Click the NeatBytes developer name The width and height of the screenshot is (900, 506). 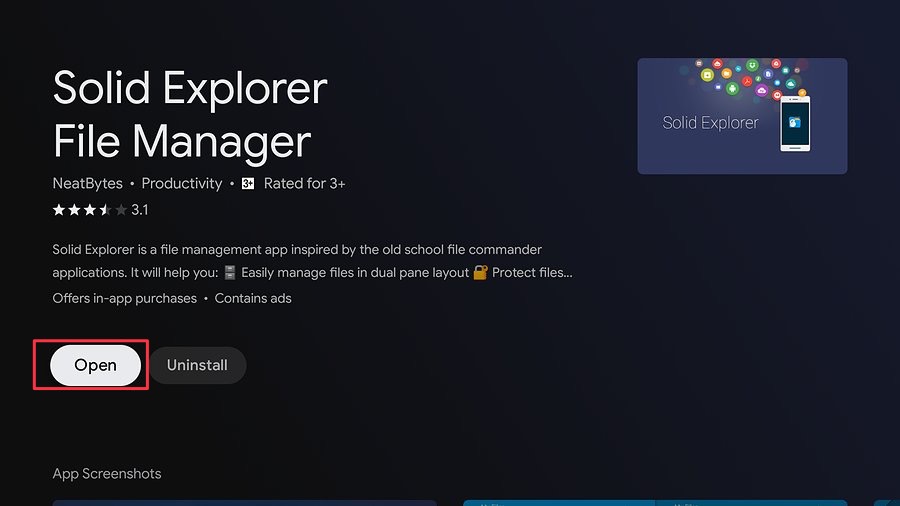87,184
